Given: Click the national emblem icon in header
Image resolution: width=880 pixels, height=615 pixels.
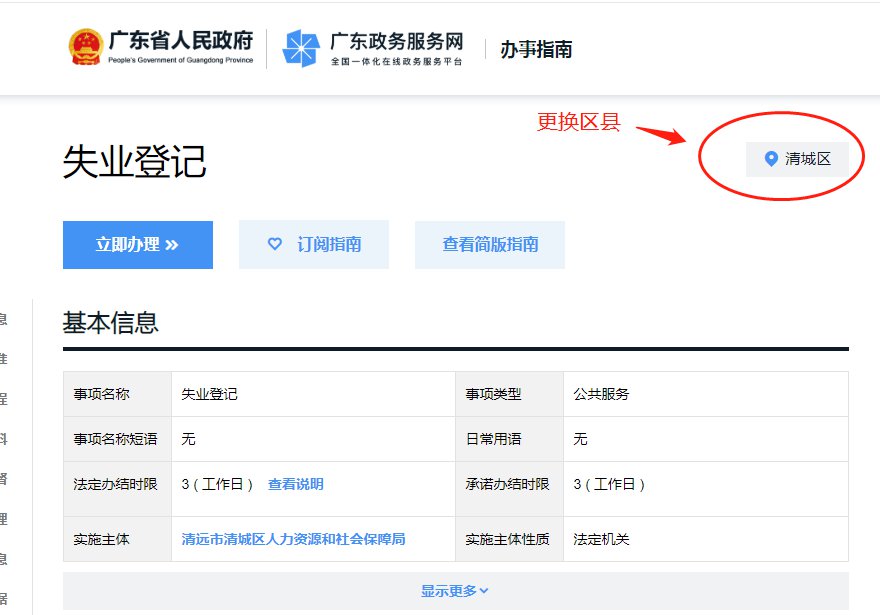Looking at the screenshot, I should [x=85, y=47].
